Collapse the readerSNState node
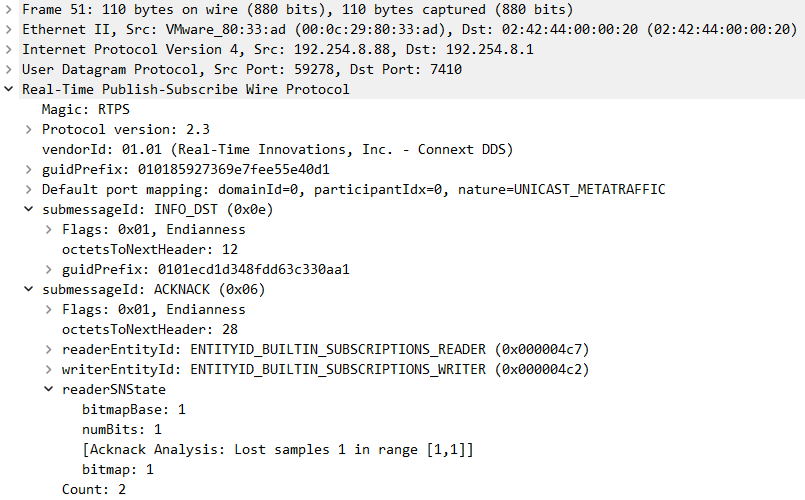The width and height of the screenshot is (805, 500). tap(49, 389)
